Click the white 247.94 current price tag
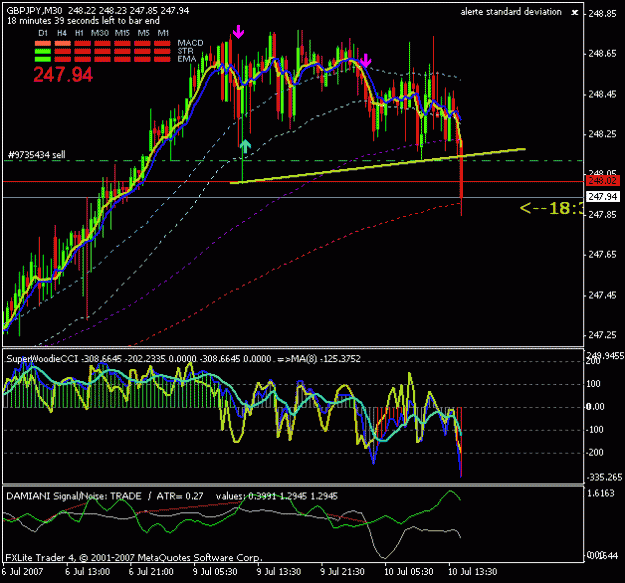Screen dimensions: 625x583 coord(602,196)
